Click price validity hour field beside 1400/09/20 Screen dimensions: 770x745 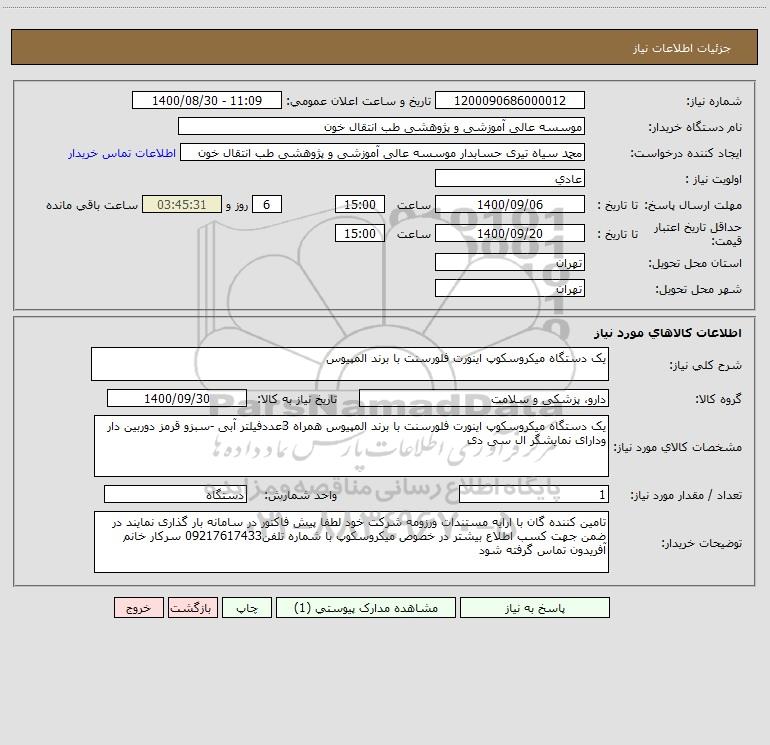359,233
